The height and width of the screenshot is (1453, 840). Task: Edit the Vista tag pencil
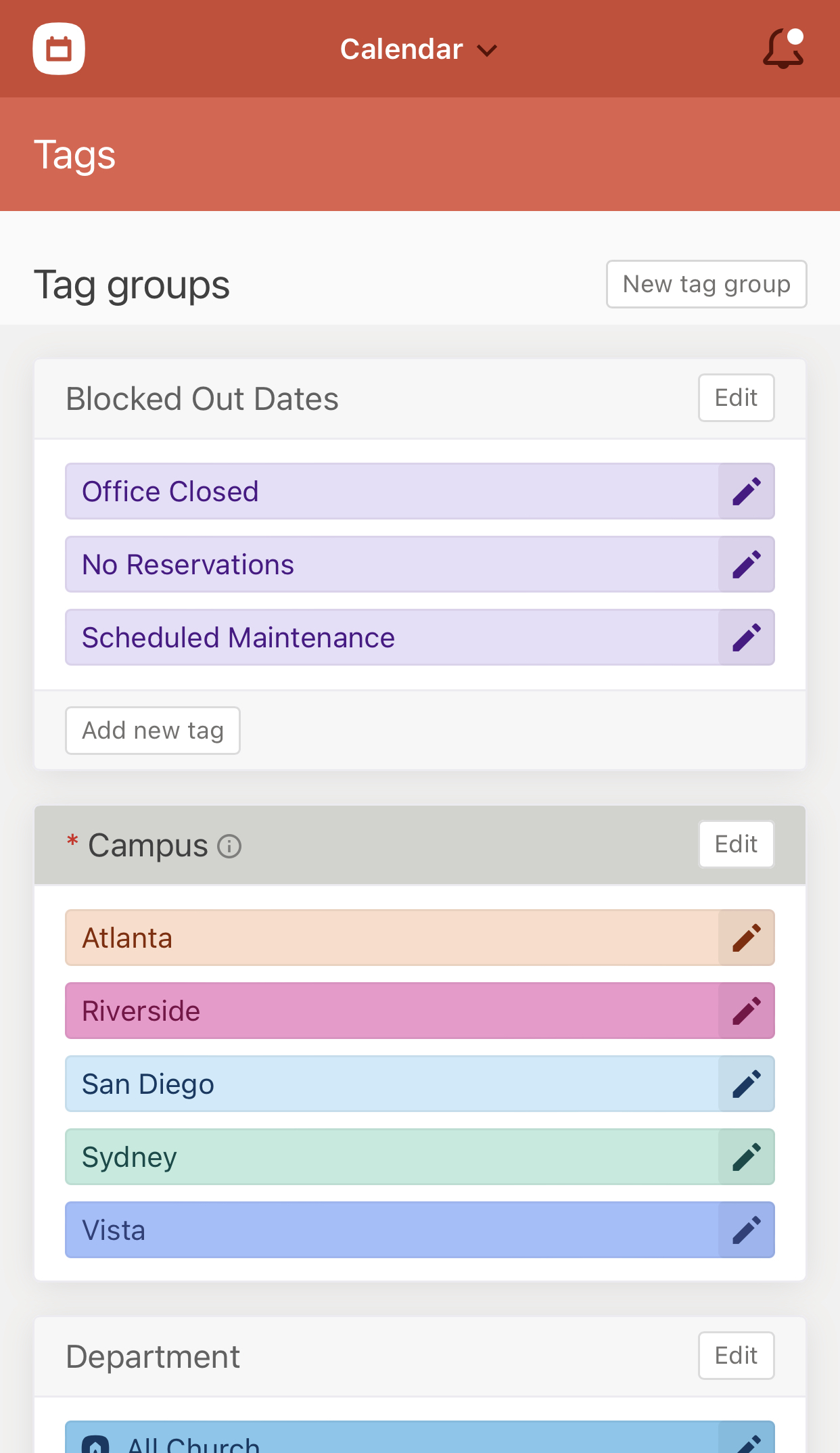tap(747, 1230)
